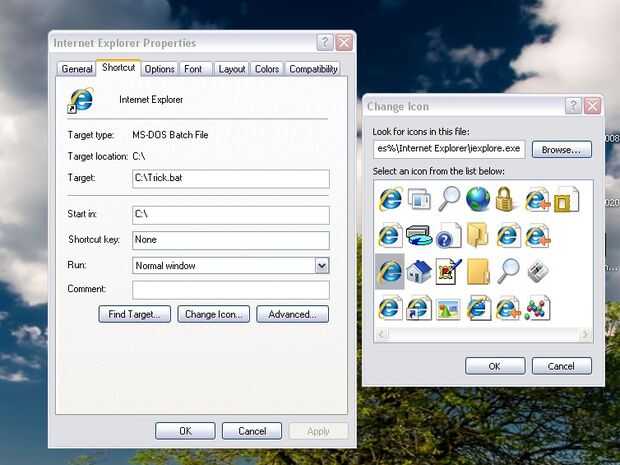The width and height of the screenshot is (620, 465).
Task: Click the Shortcut key field showing None
Action: pos(231,240)
